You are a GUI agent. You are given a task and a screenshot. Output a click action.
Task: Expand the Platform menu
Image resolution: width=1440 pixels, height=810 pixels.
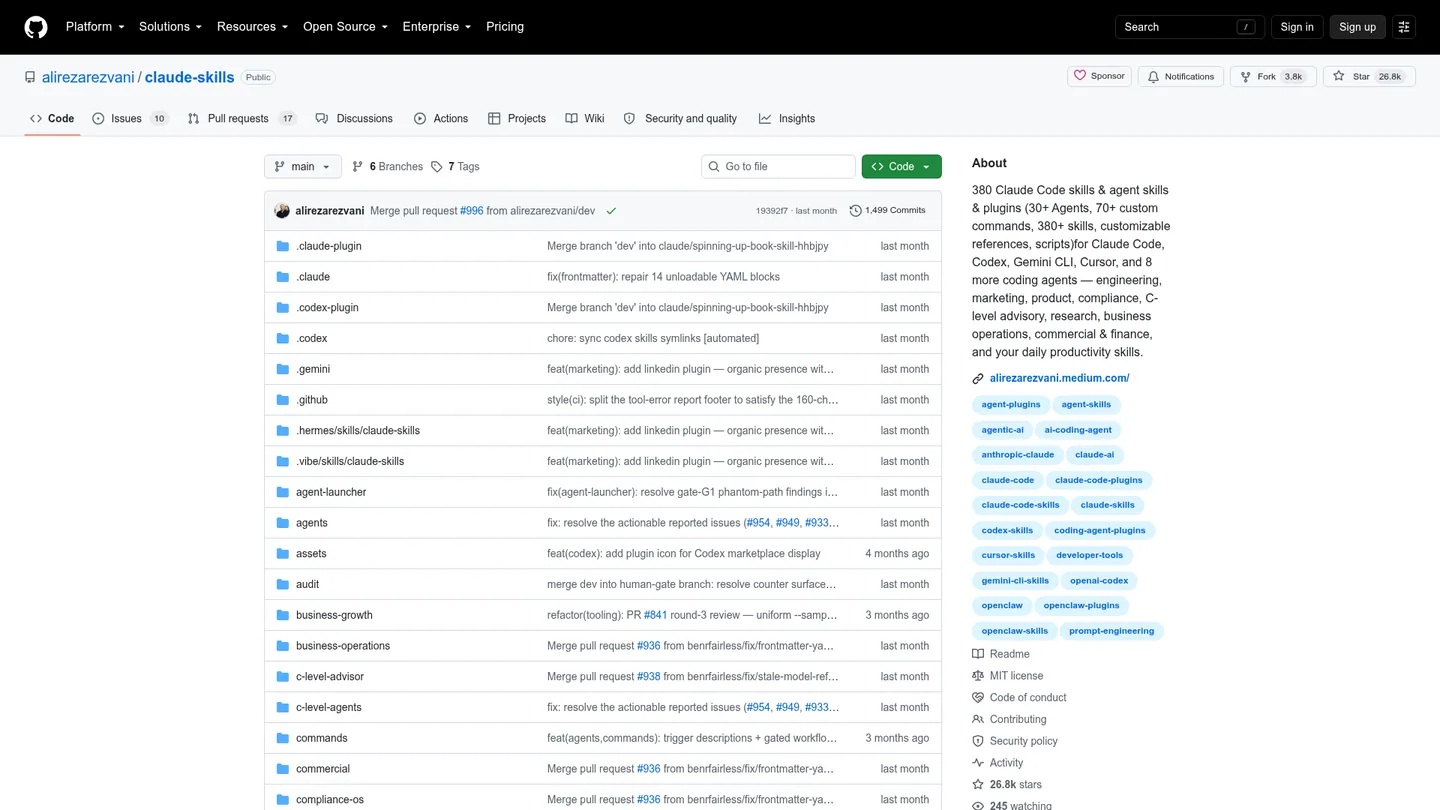pyautogui.click(x=95, y=27)
